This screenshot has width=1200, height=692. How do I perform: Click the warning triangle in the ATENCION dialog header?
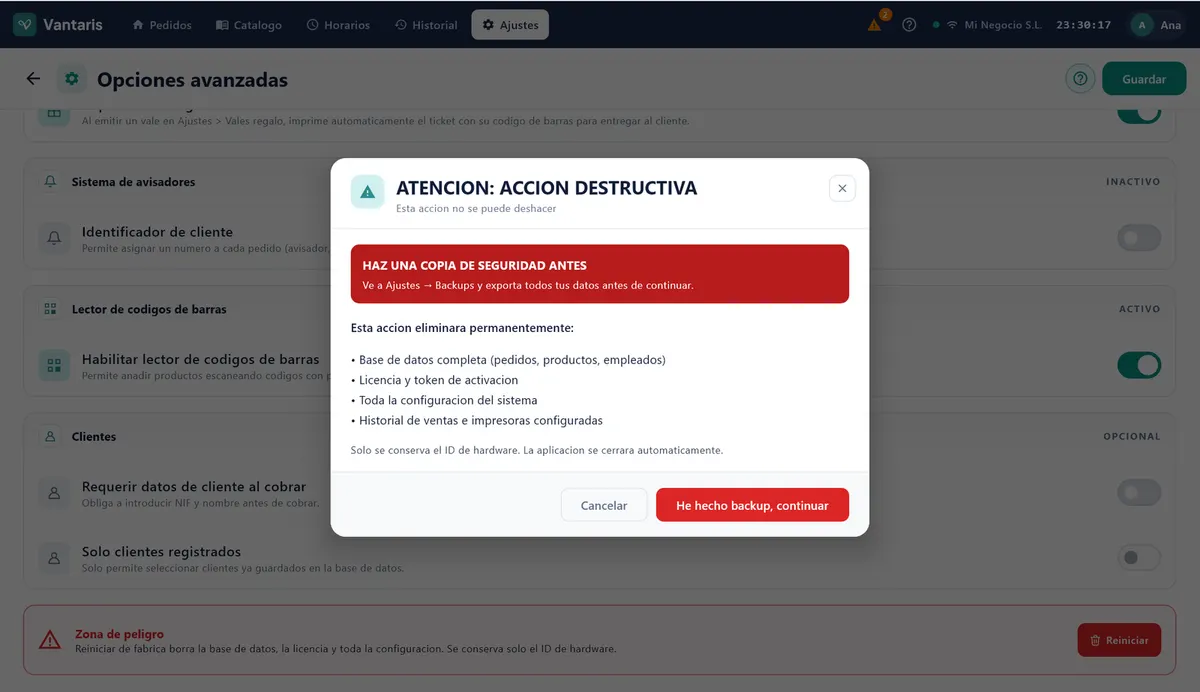point(368,192)
